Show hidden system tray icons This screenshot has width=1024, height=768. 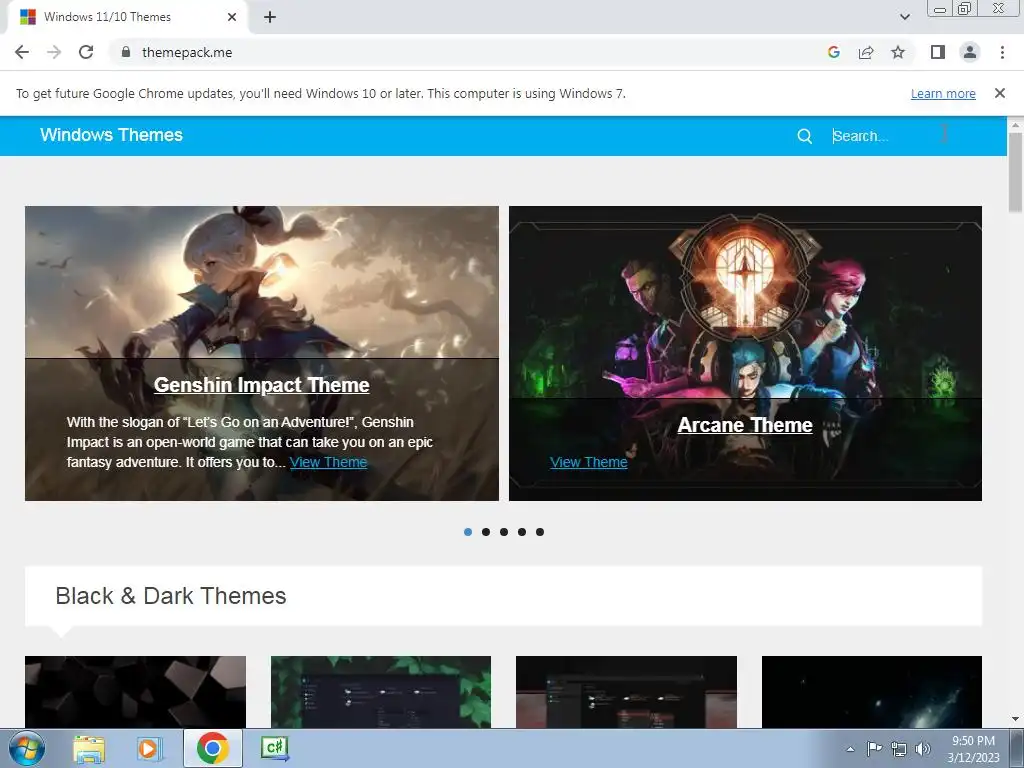pos(850,749)
